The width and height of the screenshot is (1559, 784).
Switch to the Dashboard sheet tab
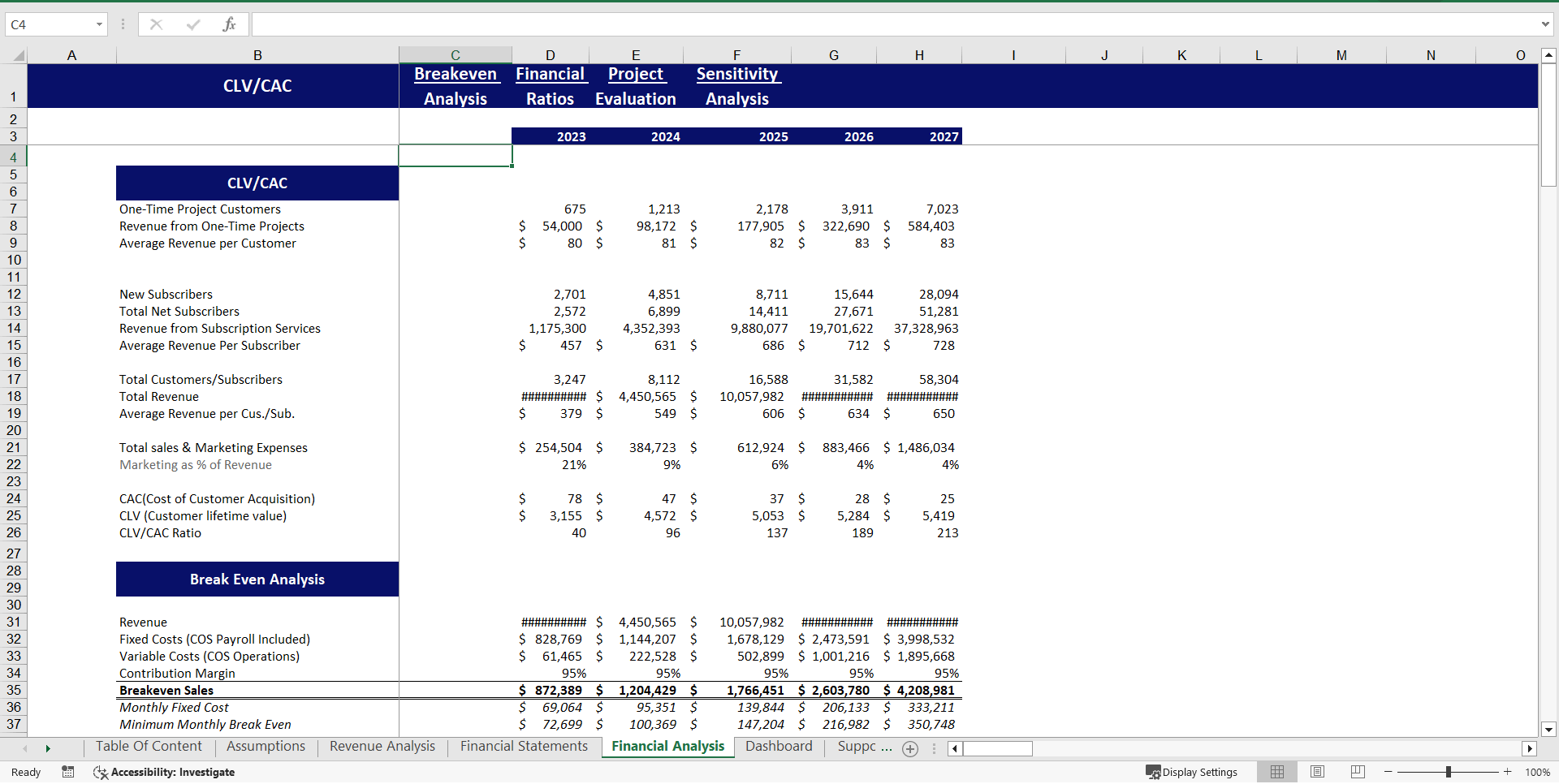coord(779,747)
